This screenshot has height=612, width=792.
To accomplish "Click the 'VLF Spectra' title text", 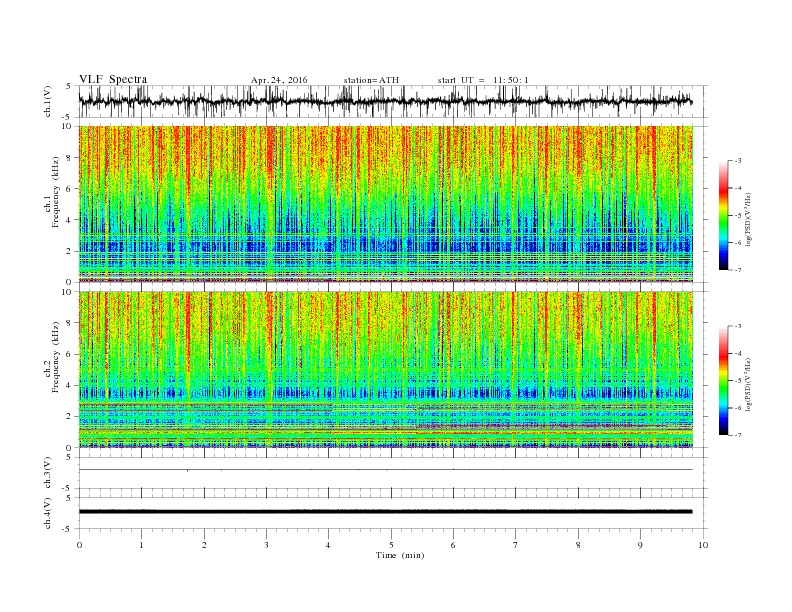I will click(x=113, y=79).
